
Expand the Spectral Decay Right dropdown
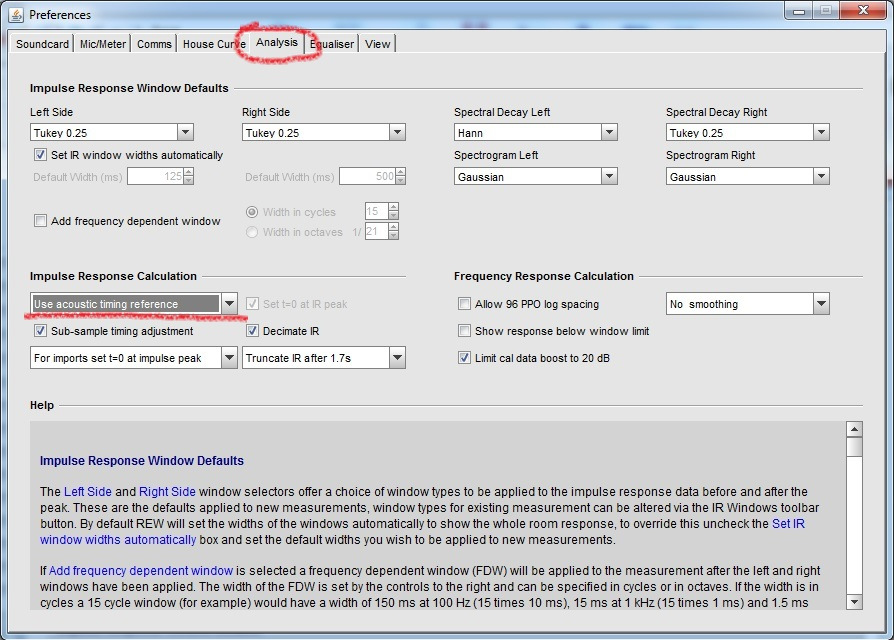click(x=748, y=132)
